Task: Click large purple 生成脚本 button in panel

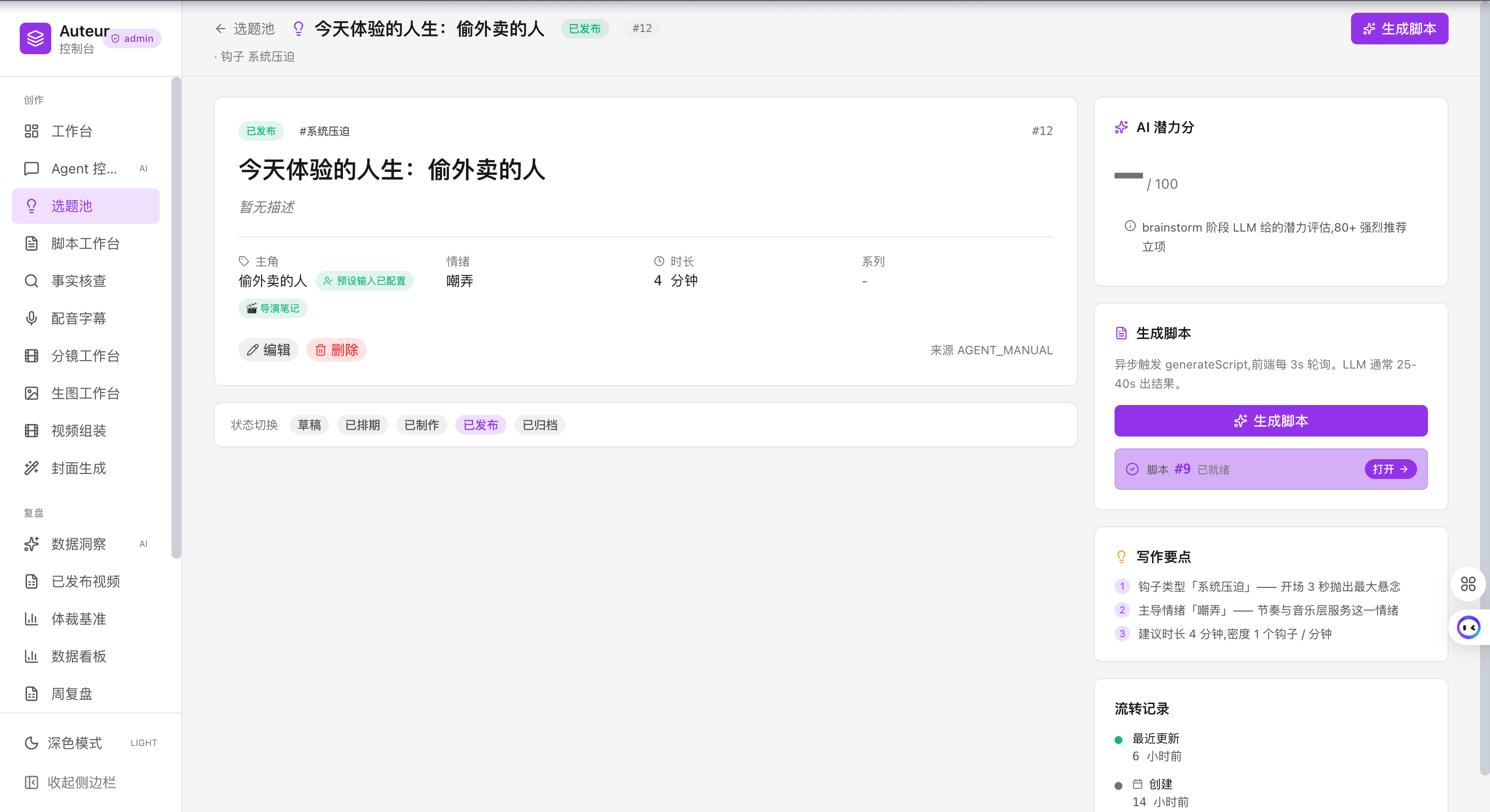Action: [1271, 421]
